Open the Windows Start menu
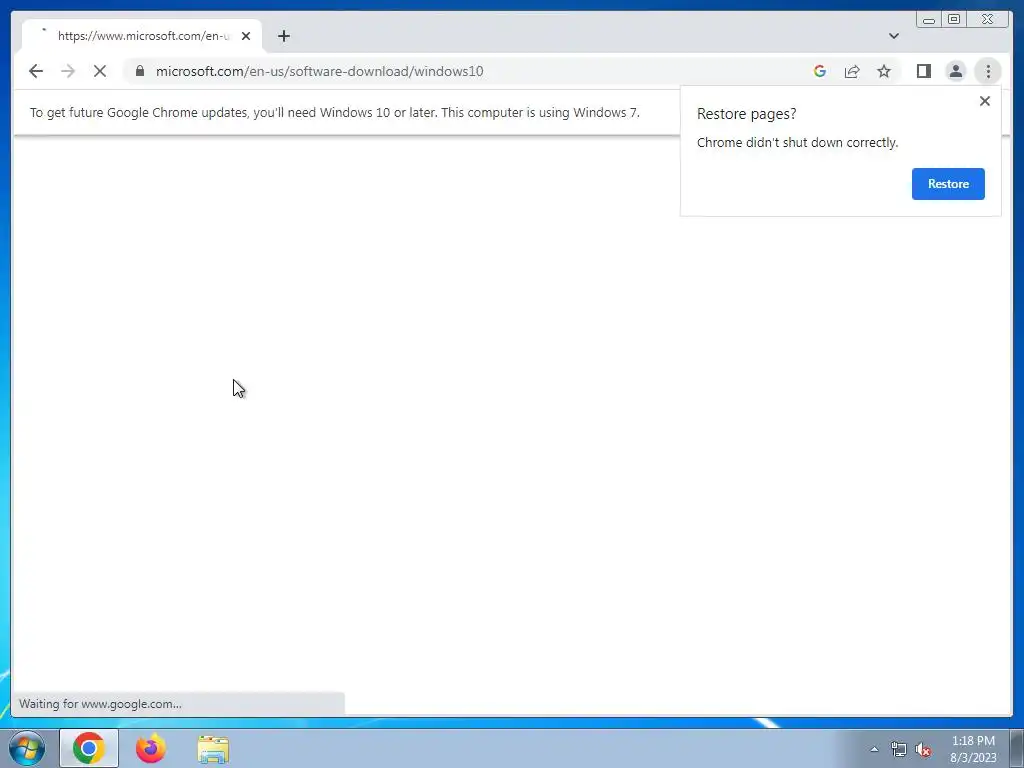This screenshot has height=768, width=1024. pos(27,748)
